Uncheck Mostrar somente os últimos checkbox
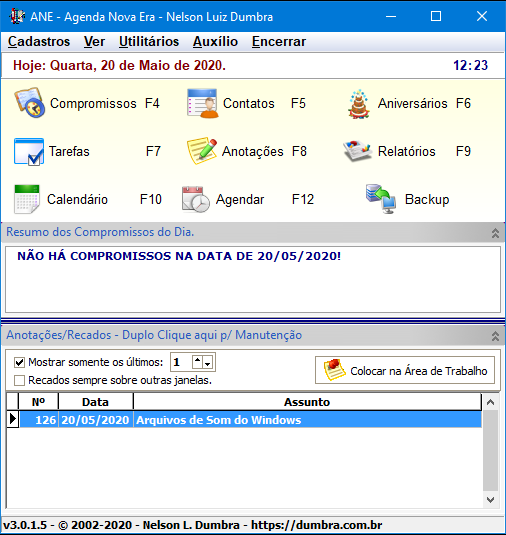The image size is (506, 535). [x=19, y=362]
